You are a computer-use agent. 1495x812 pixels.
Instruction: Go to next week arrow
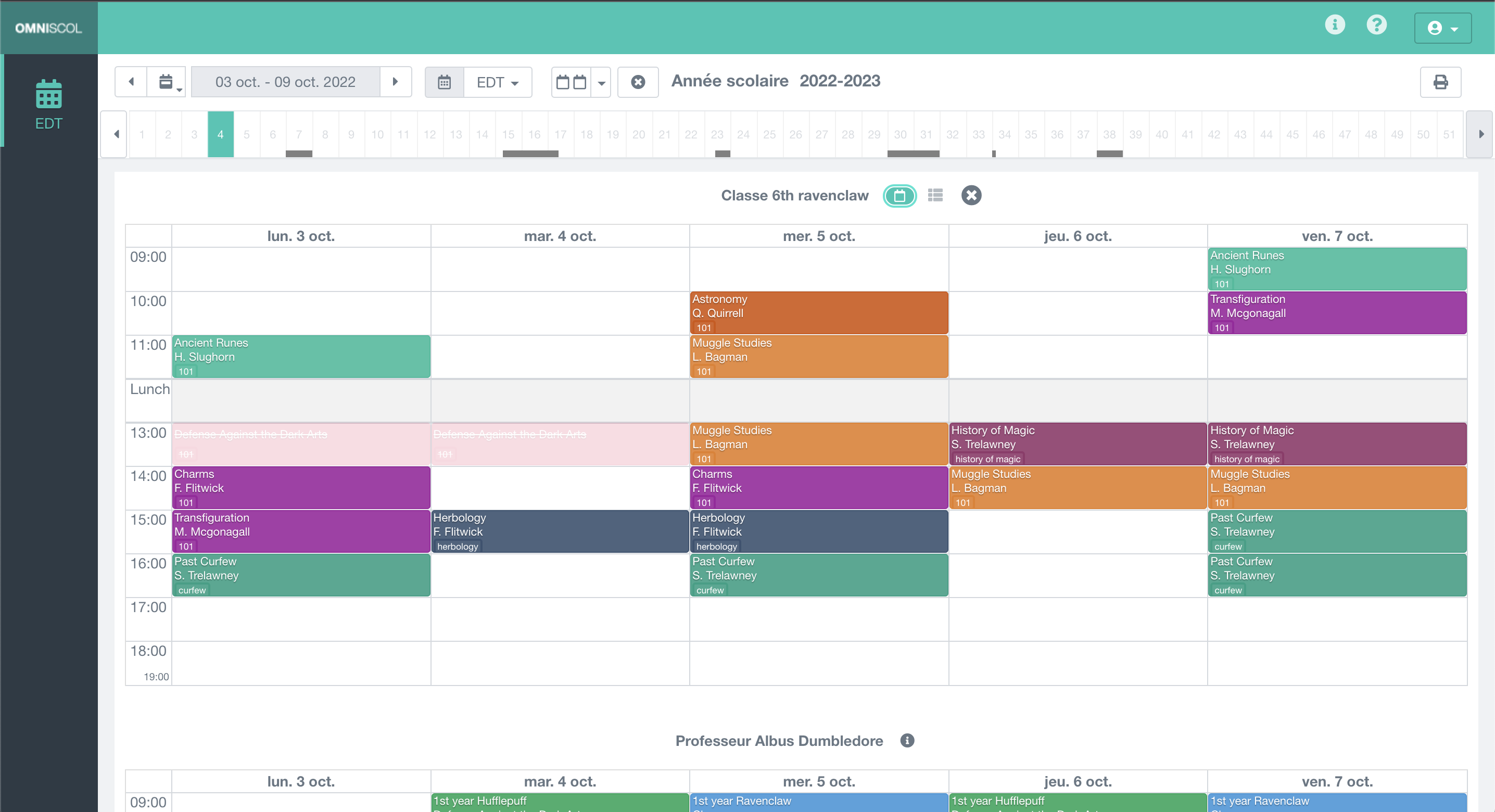pyautogui.click(x=395, y=82)
